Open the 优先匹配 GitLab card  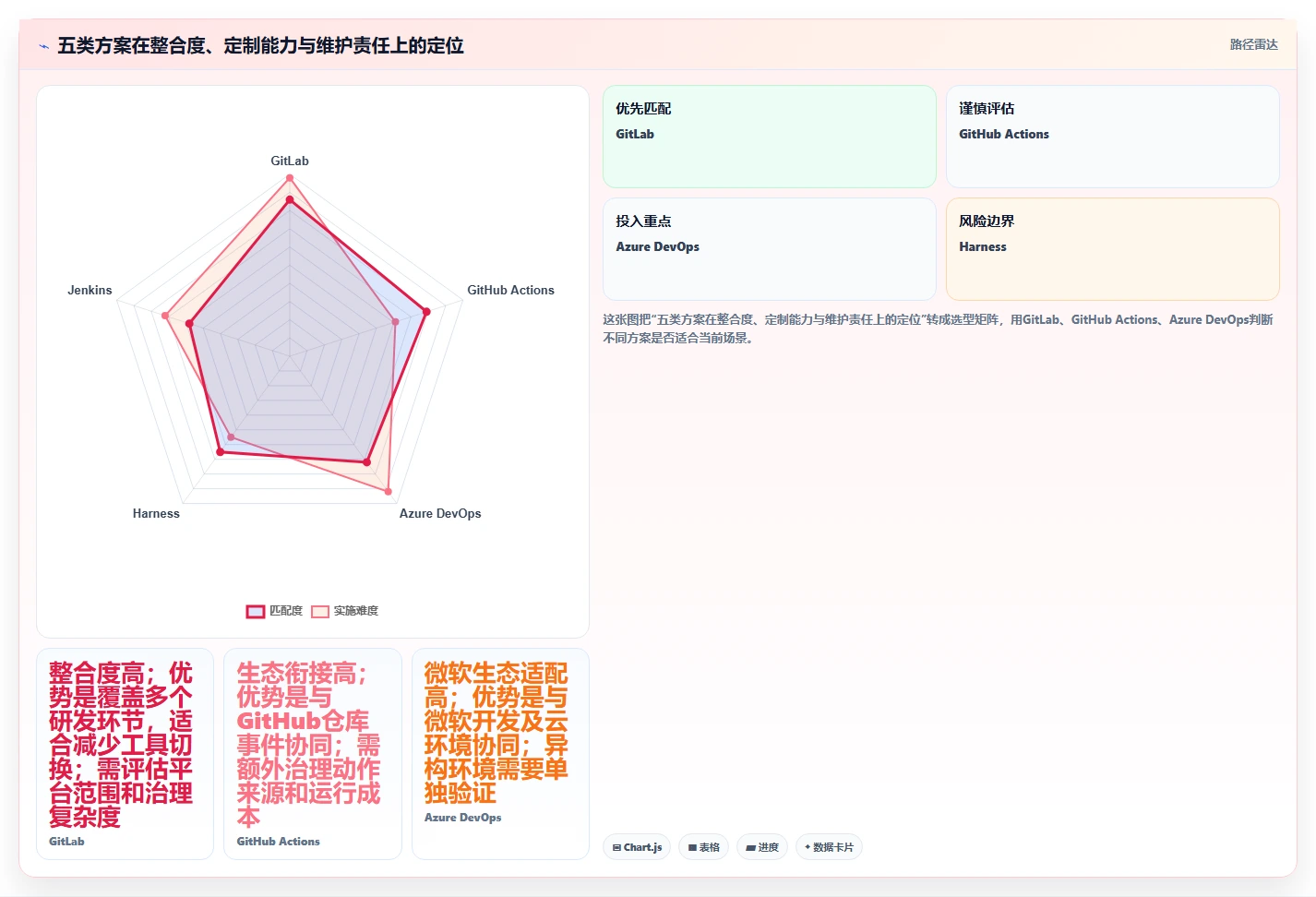tap(770, 137)
